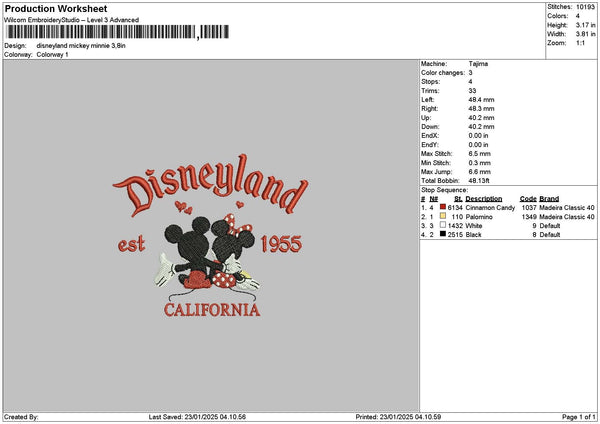Click the Height value '3.17 in'
The height and width of the screenshot is (424, 600).
(585, 25)
